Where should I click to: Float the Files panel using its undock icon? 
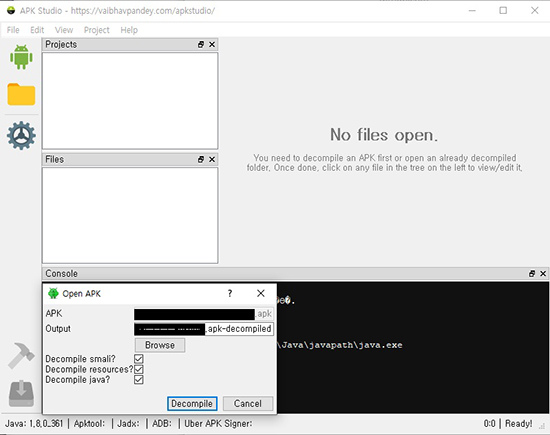[201, 159]
